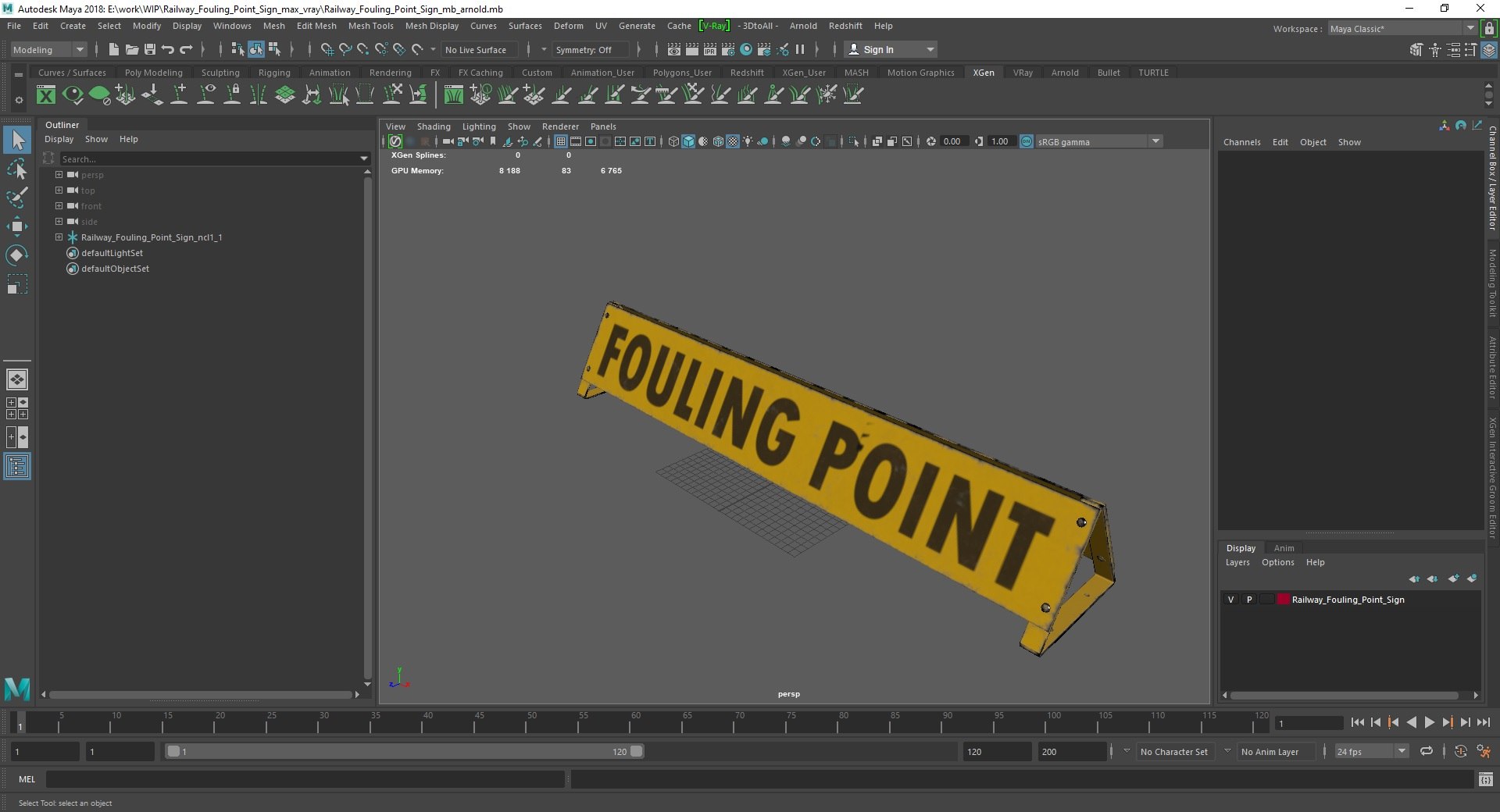Click the New Scene file icon
1500x812 pixels.
coord(113,49)
